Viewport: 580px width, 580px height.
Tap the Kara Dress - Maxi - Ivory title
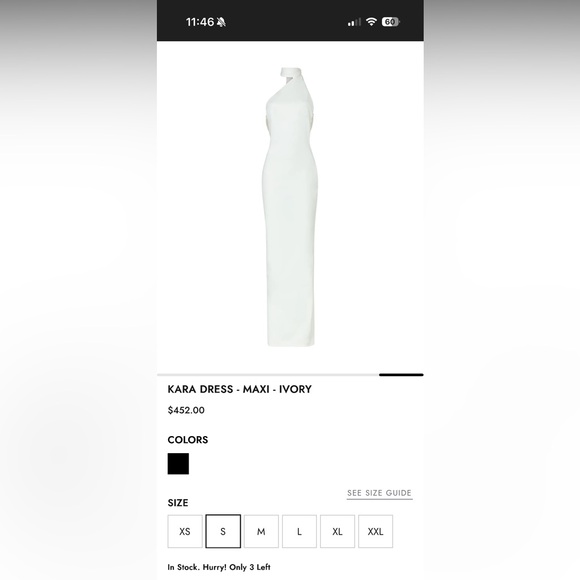tap(240, 389)
